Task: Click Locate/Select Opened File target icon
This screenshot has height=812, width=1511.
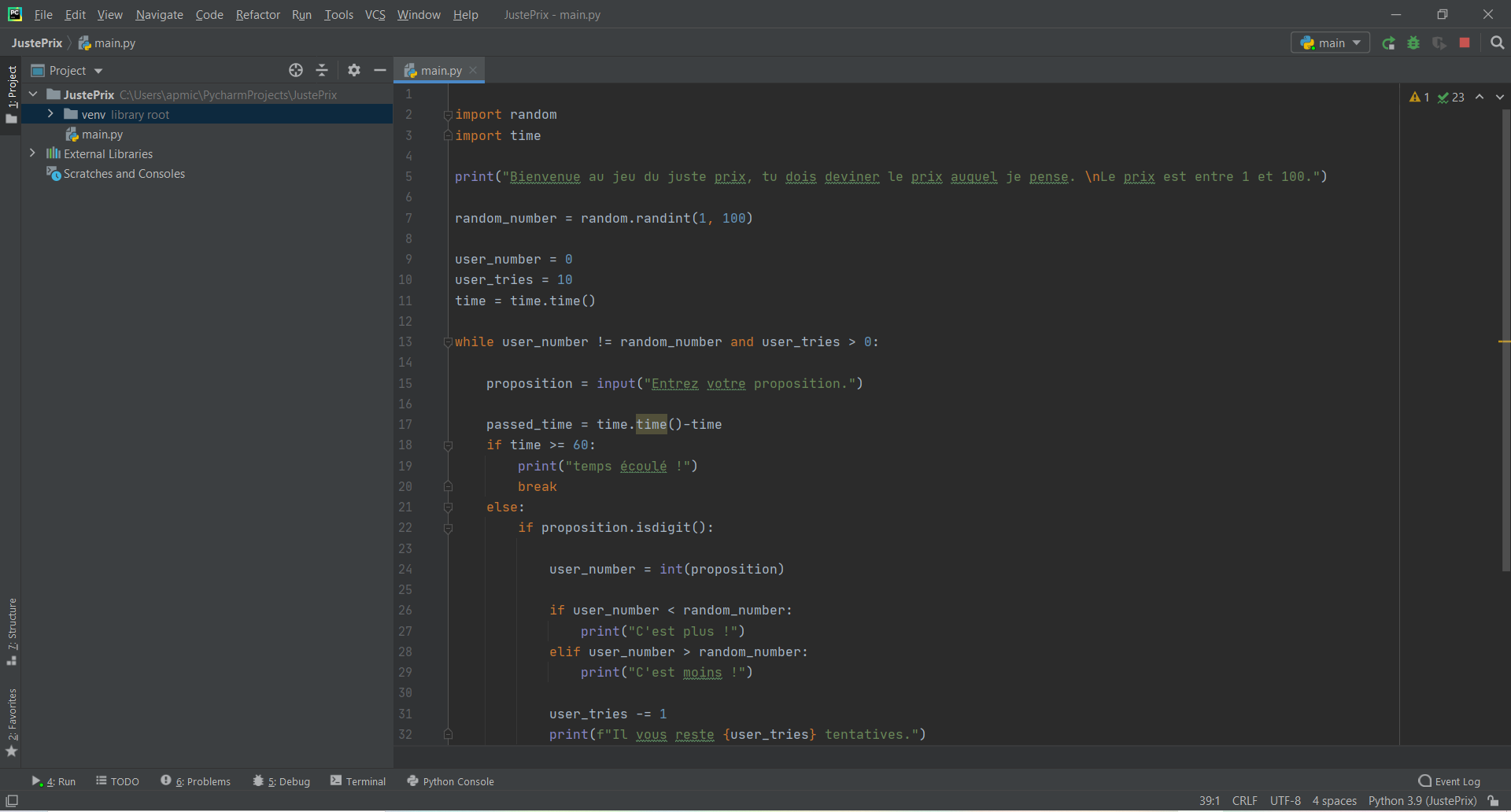Action: [296, 70]
